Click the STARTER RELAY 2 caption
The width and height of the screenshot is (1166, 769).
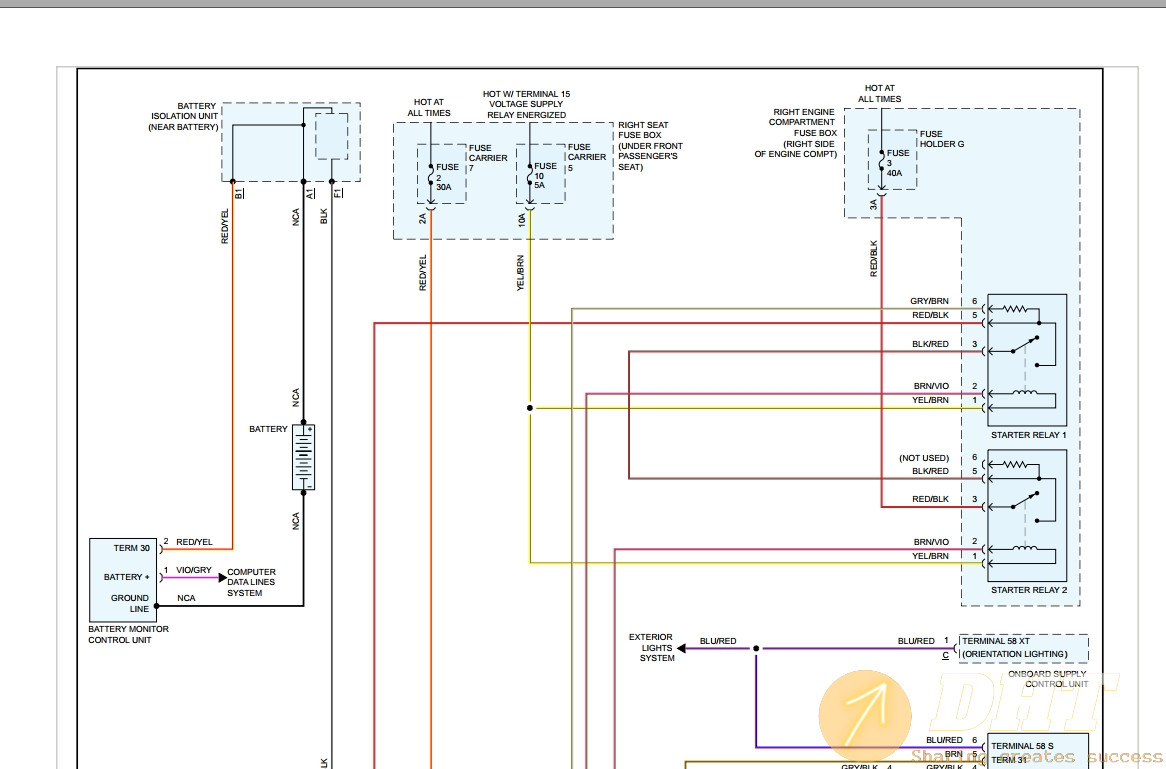[x=1028, y=590]
